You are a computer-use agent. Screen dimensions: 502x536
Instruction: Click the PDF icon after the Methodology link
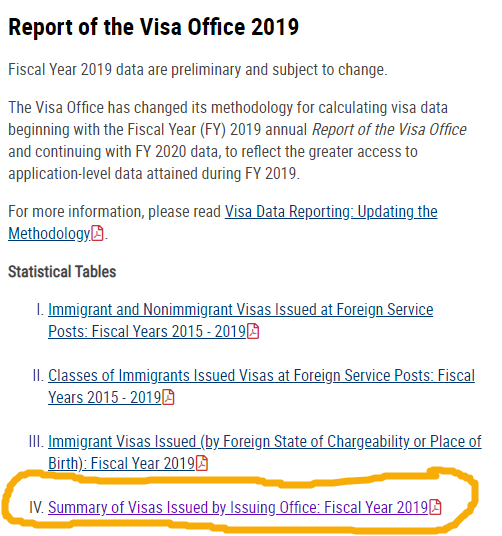pyautogui.click(x=97, y=233)
